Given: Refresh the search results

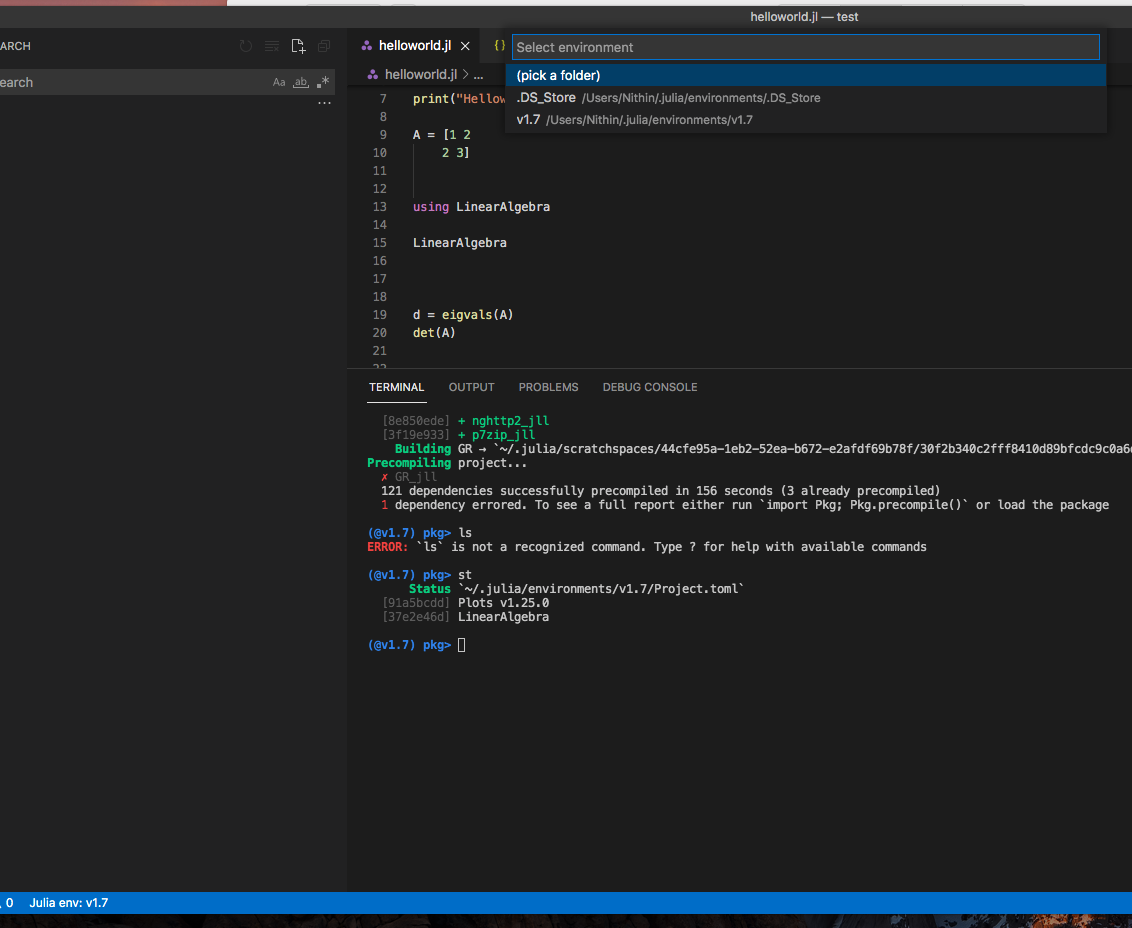Looking at the screenshot, I should (245, 45).
